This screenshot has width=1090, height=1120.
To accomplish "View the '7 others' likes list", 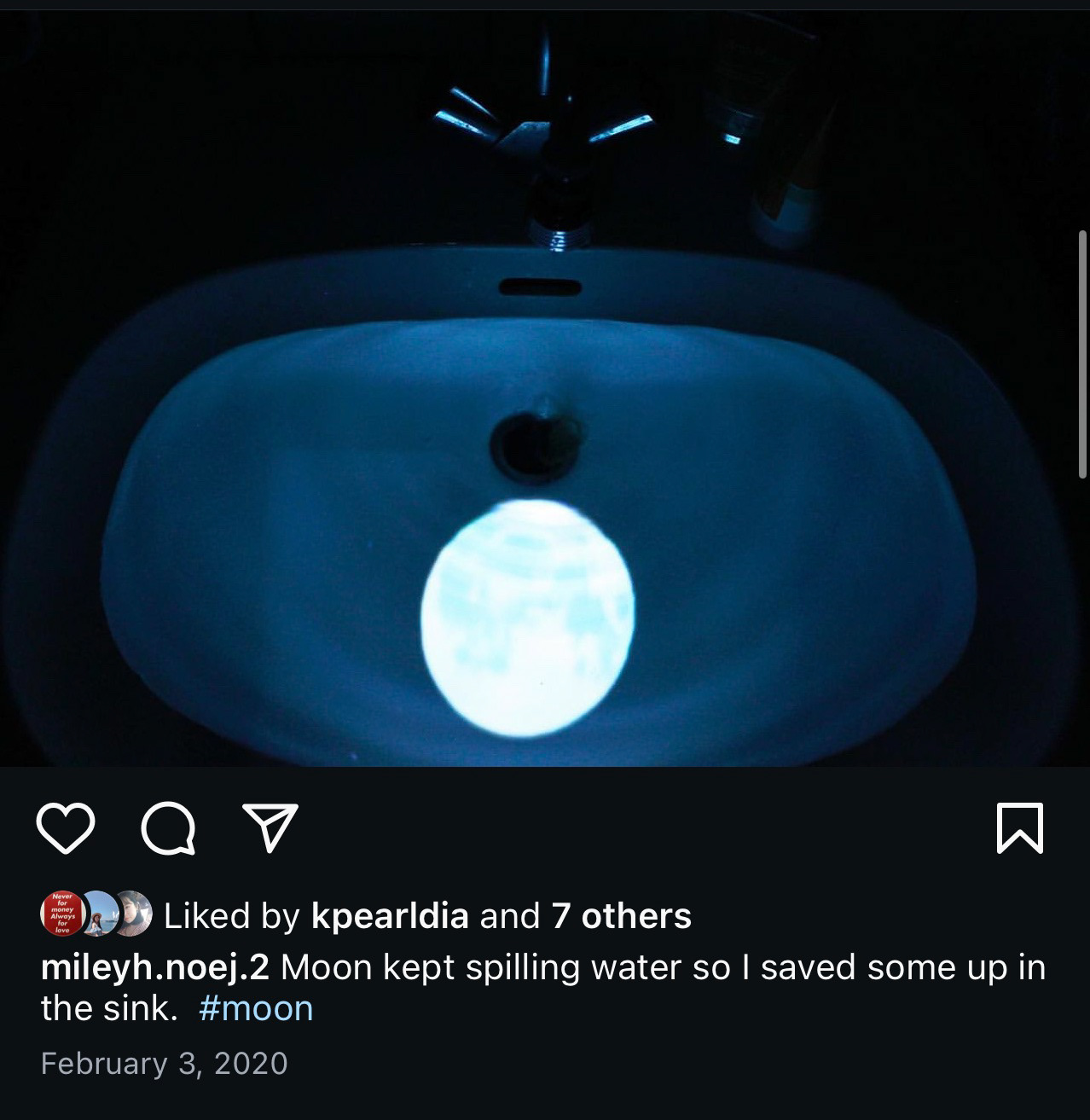I will click(621, 916).
